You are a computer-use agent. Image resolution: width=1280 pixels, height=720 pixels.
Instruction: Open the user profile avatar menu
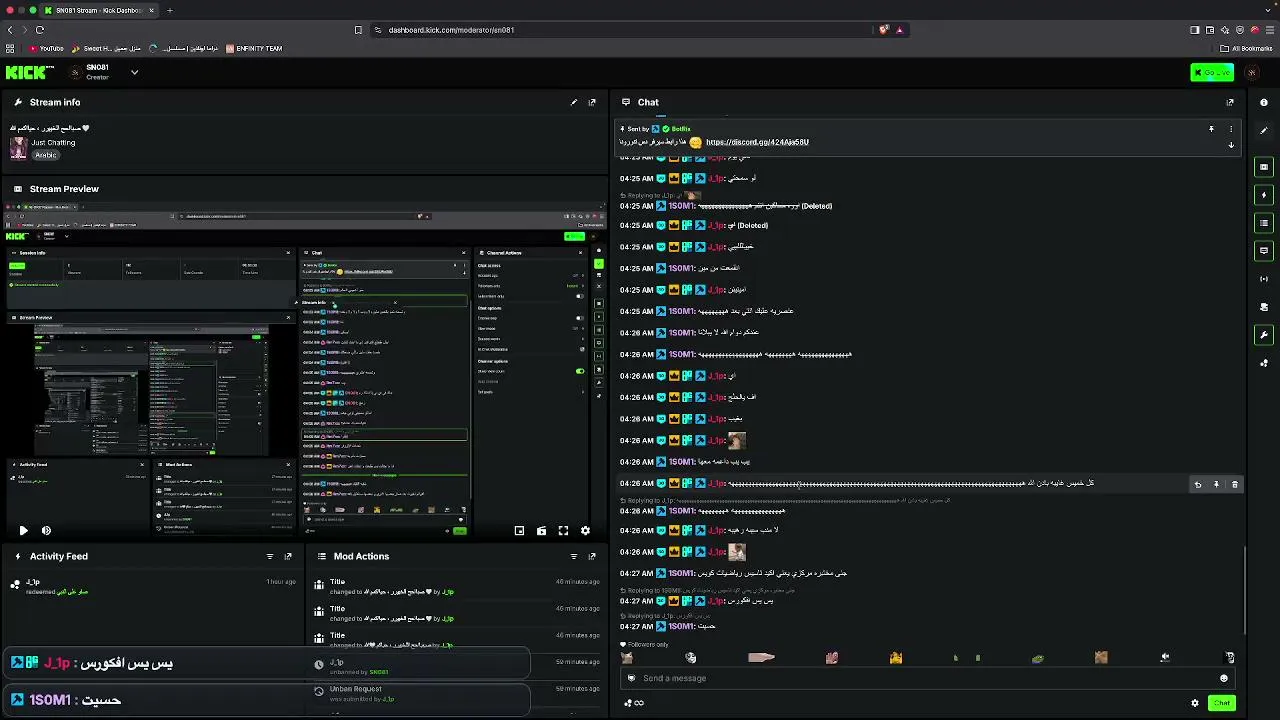click(1252, 72)
